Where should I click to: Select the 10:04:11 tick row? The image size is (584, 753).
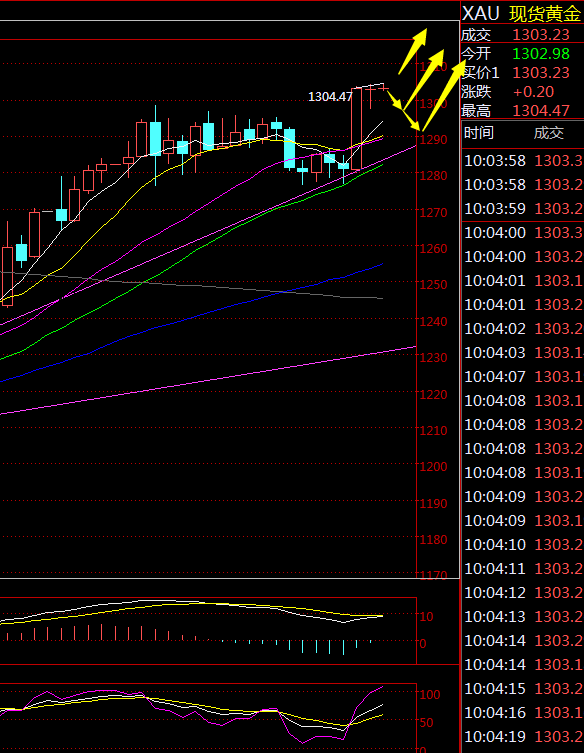point(523,569)
